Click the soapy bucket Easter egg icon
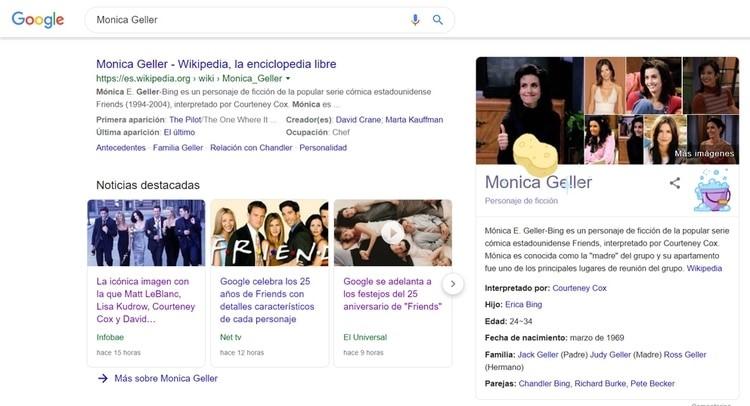This screenshot has width=750, height=406. (x=712, y=191)
